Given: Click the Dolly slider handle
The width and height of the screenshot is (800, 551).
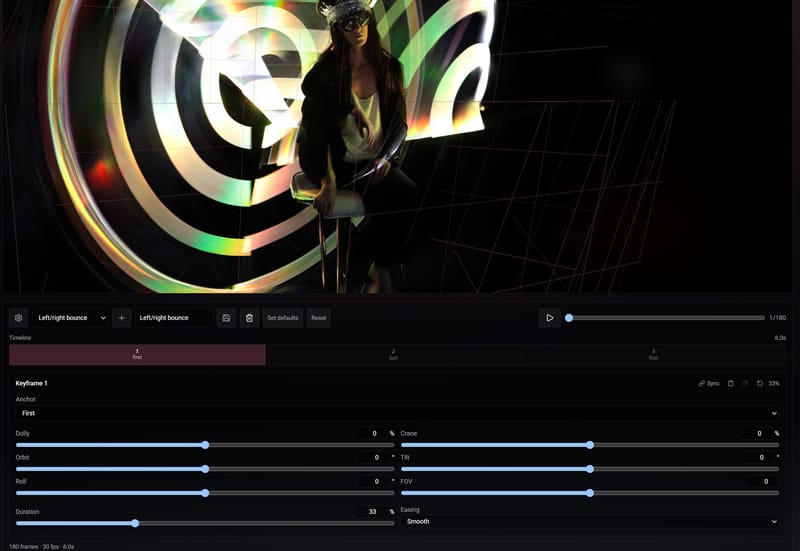Looking at the screenshot, I should pyautogui.click(x=205, y=445).
